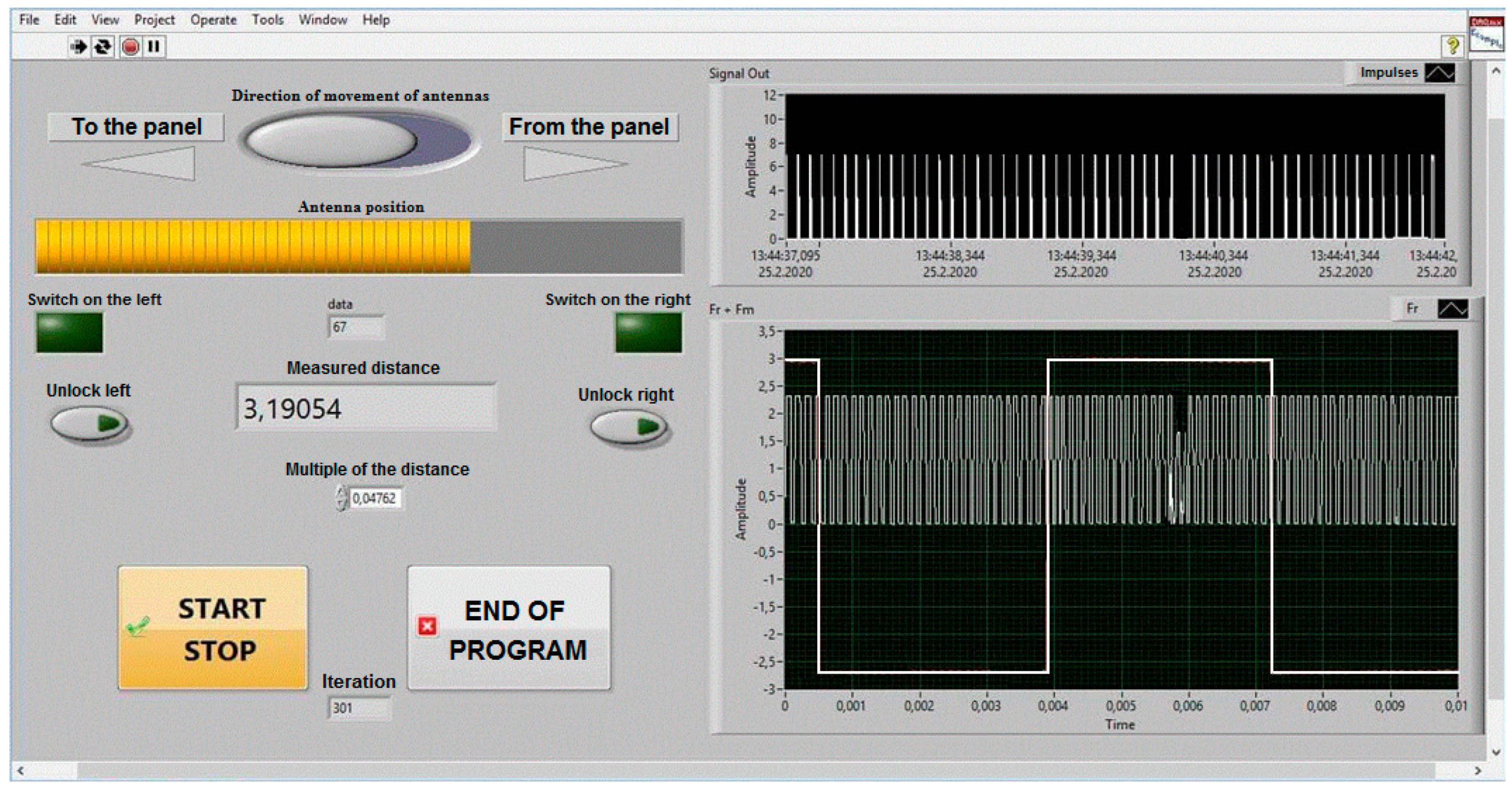Click the Multiple of the distance stepper arrows
The image size is (1512, 791).
(x=341, y=498)
